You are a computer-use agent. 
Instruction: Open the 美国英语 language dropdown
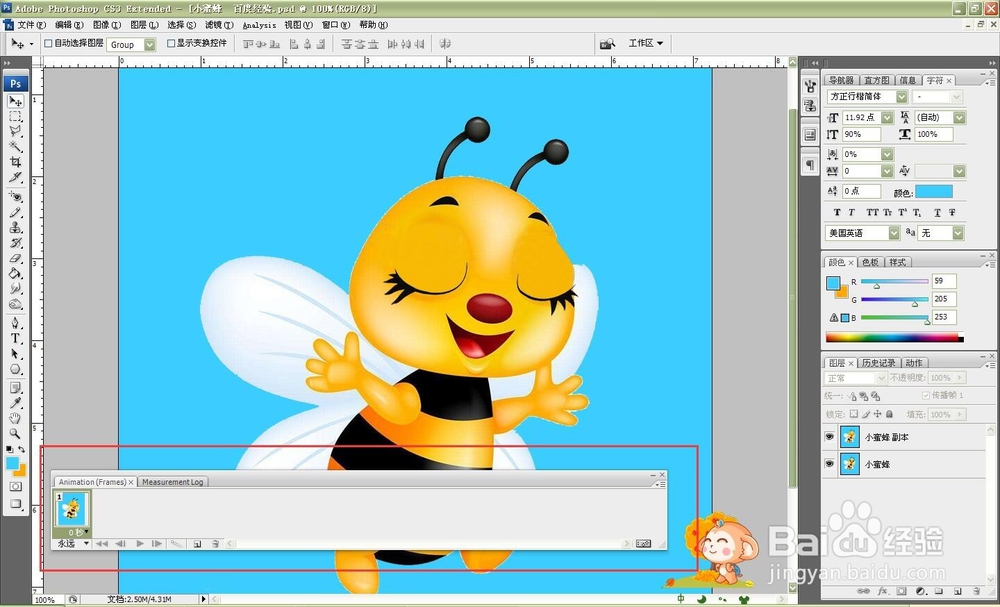click(894, 233)
